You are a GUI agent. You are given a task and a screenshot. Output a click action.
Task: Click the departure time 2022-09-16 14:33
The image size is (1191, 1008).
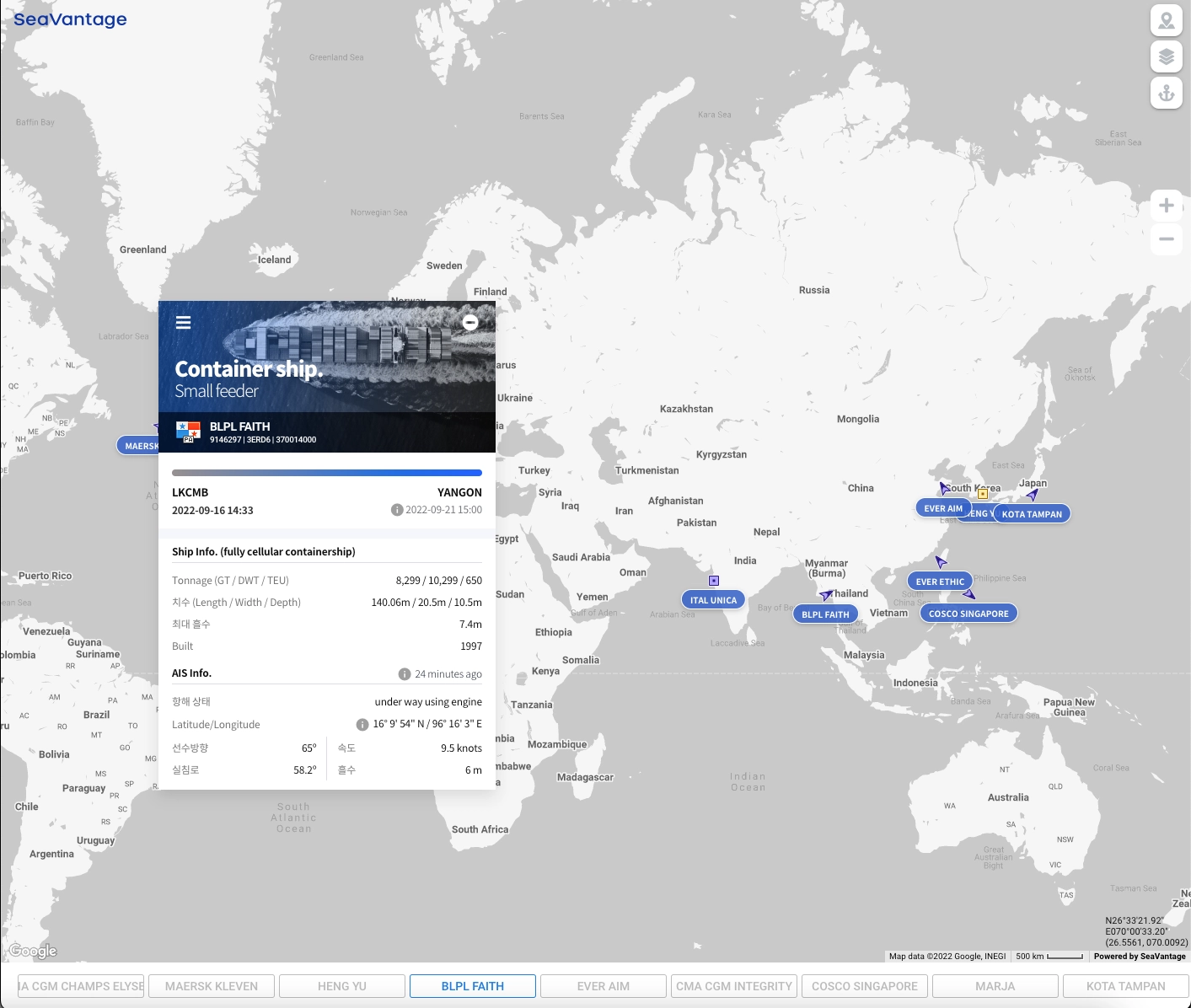click(212, 510)
